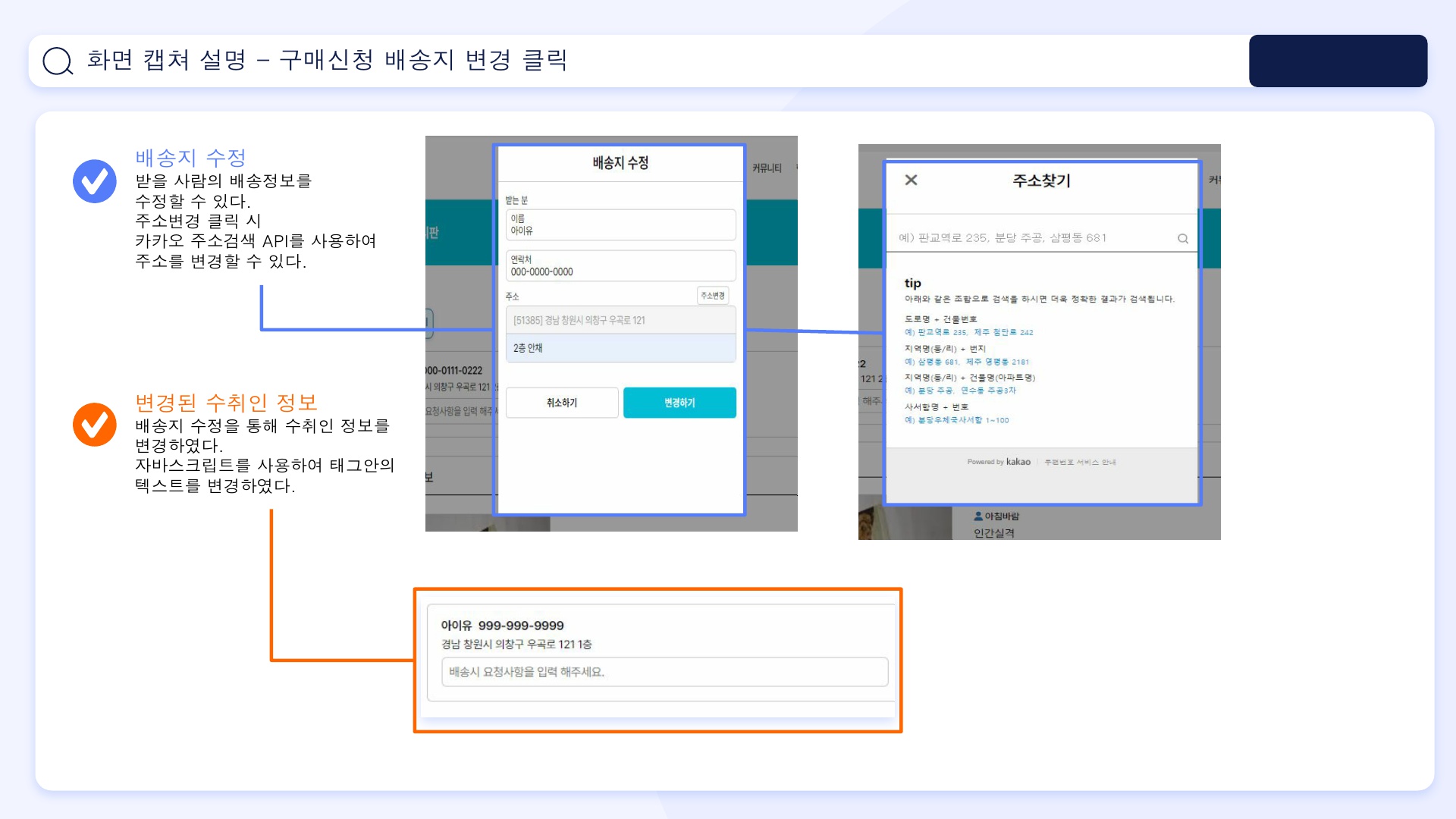The width and height of the screenshot is (1456, 819).
Task: Click the 아침바람 user profile icon
Action: 978,516
